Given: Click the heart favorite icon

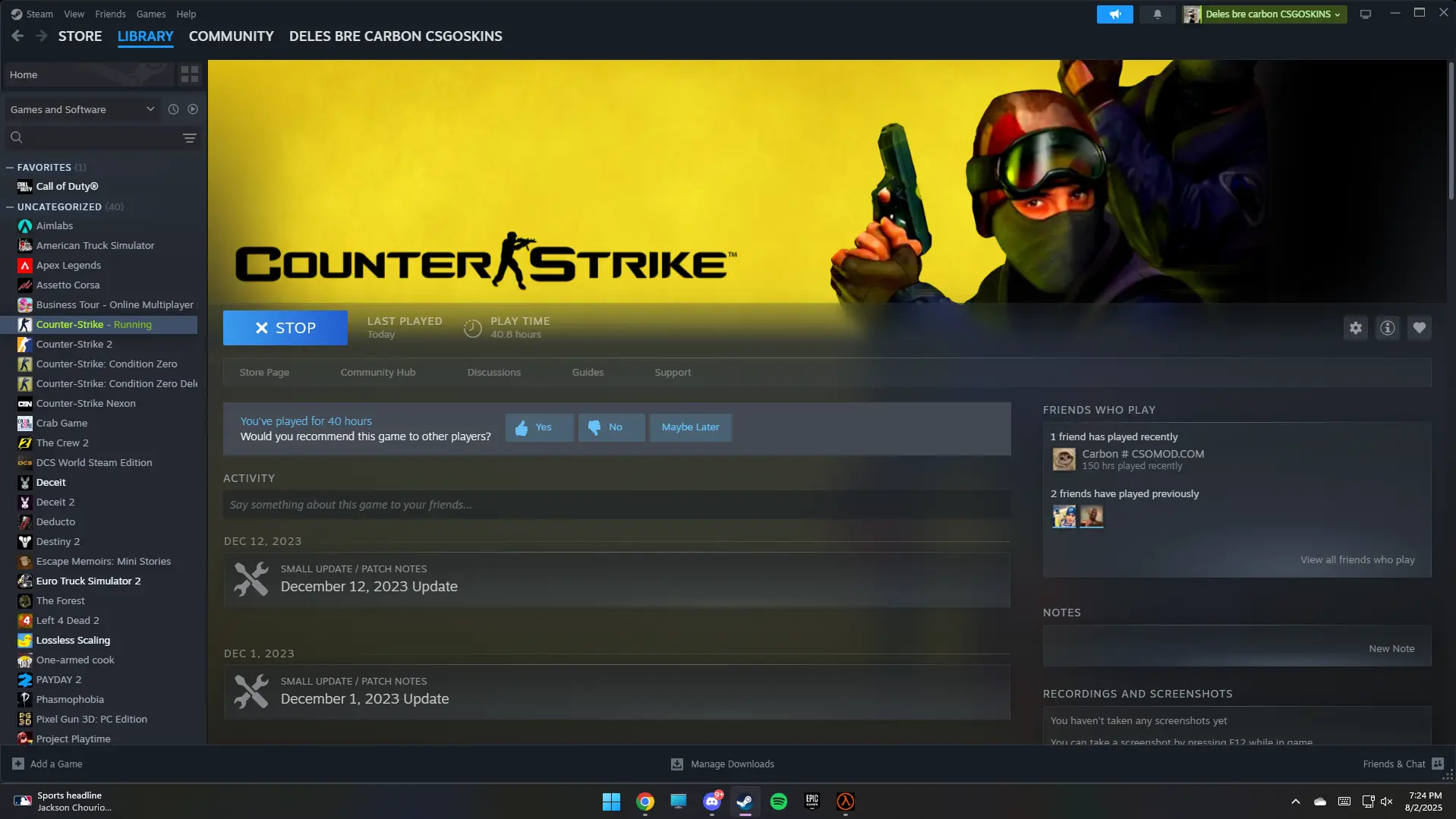Looking at the screenshot, I should coord(1420,328).
